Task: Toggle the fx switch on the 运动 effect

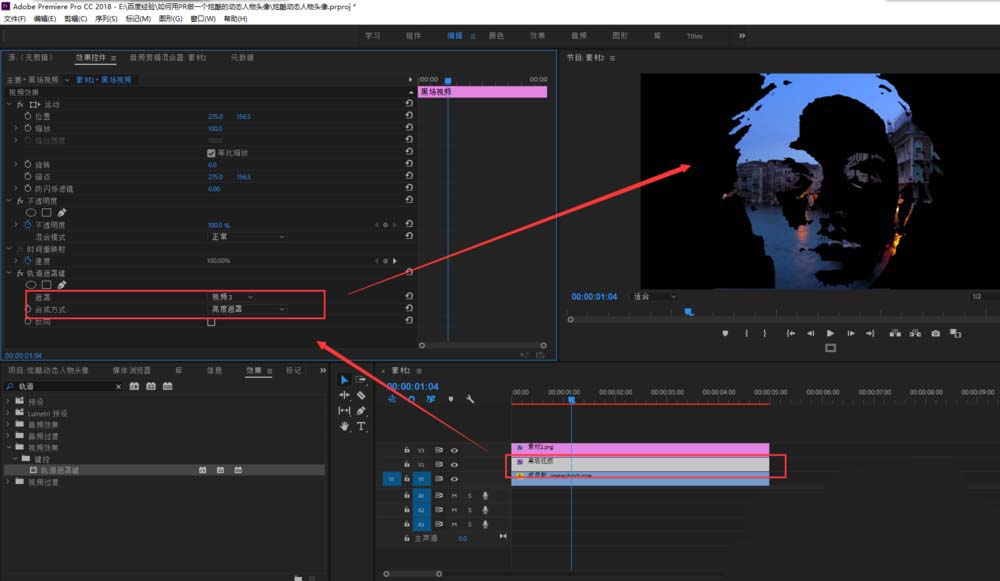Action: 20,104
